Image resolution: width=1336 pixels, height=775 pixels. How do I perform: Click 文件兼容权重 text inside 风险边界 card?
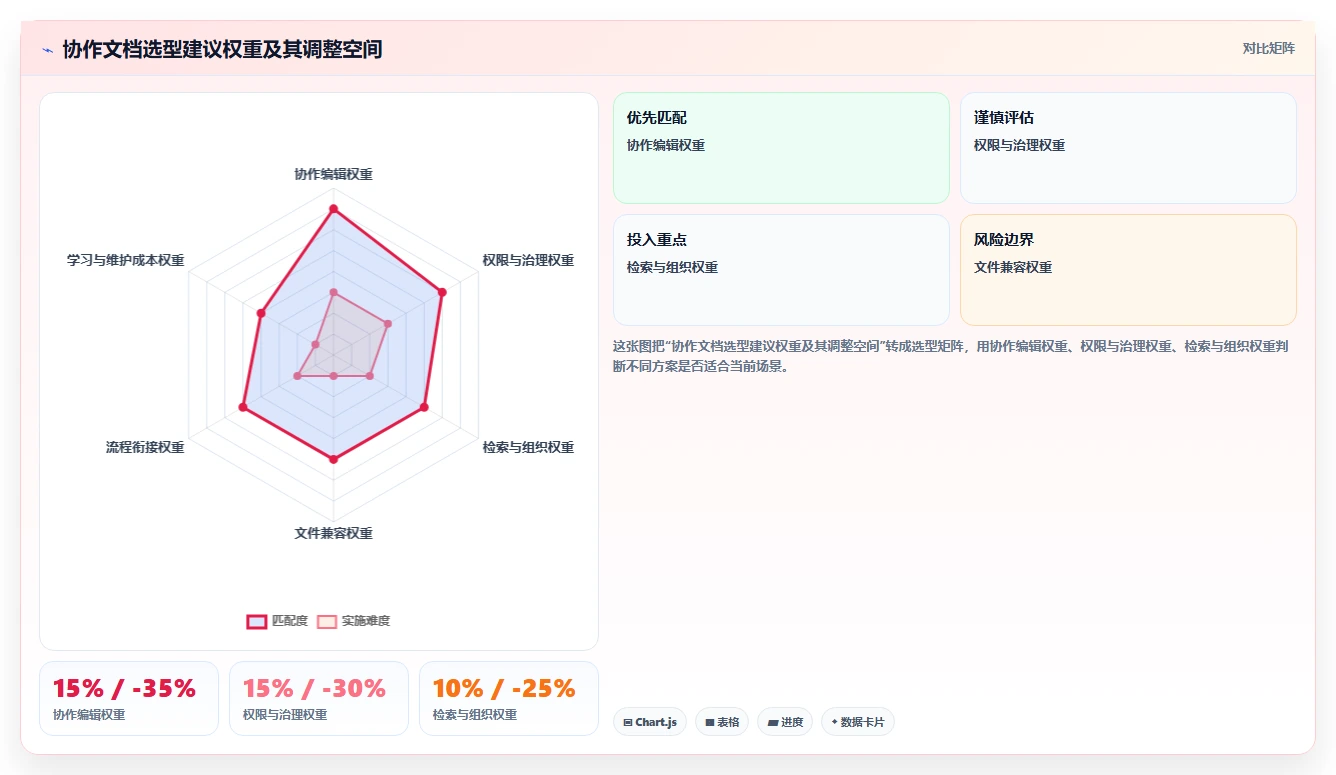[1013, 267]
